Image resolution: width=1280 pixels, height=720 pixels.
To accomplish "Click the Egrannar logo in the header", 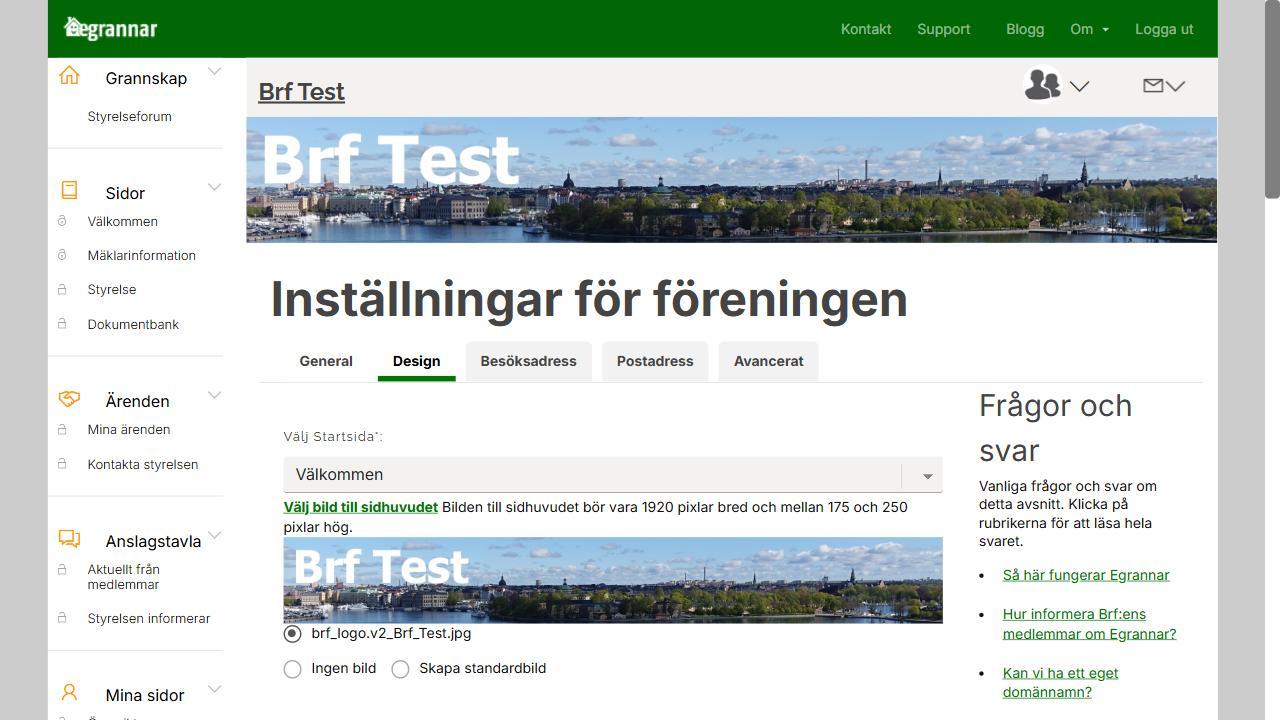I will 110,28.
